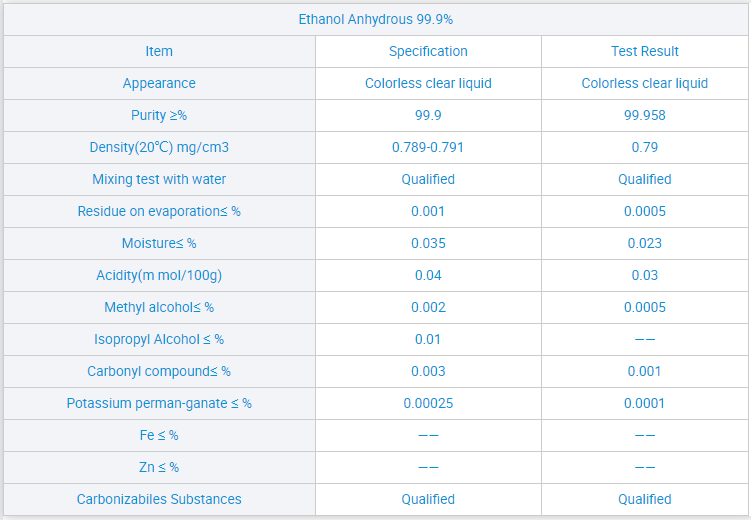Click Appearance specification Colorless clear liquid
Image resolution: width=751 pixels, height=520 pixels.
click(x=428, y=83)
